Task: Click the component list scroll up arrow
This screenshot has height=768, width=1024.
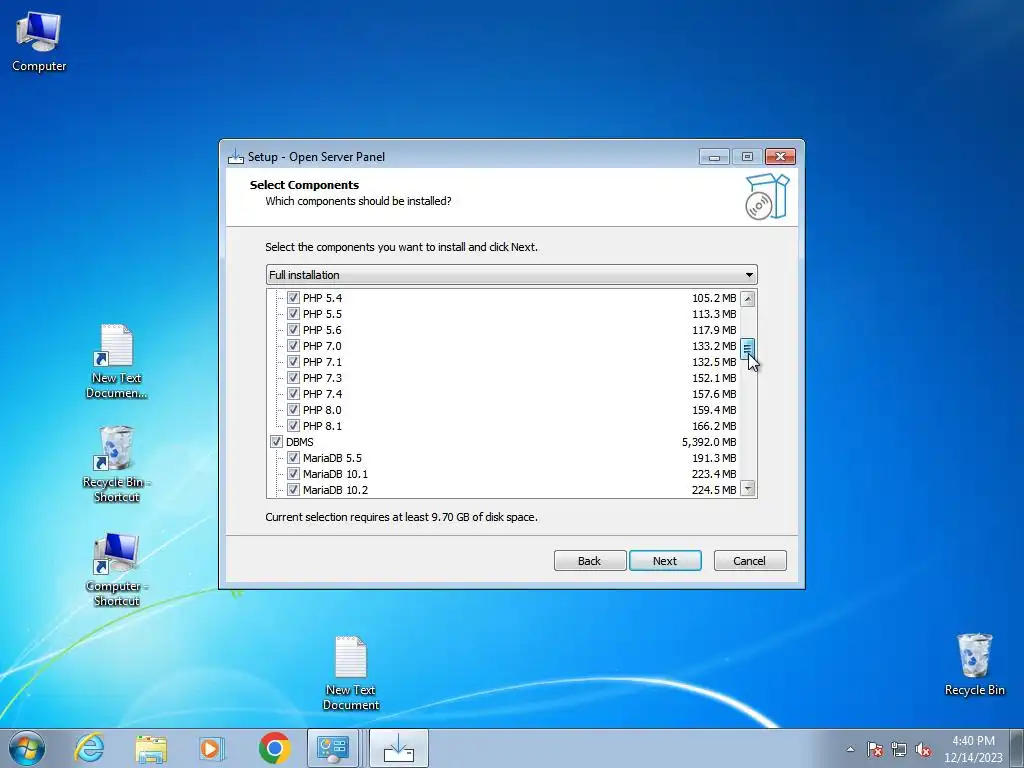Action: click(748, 299)
